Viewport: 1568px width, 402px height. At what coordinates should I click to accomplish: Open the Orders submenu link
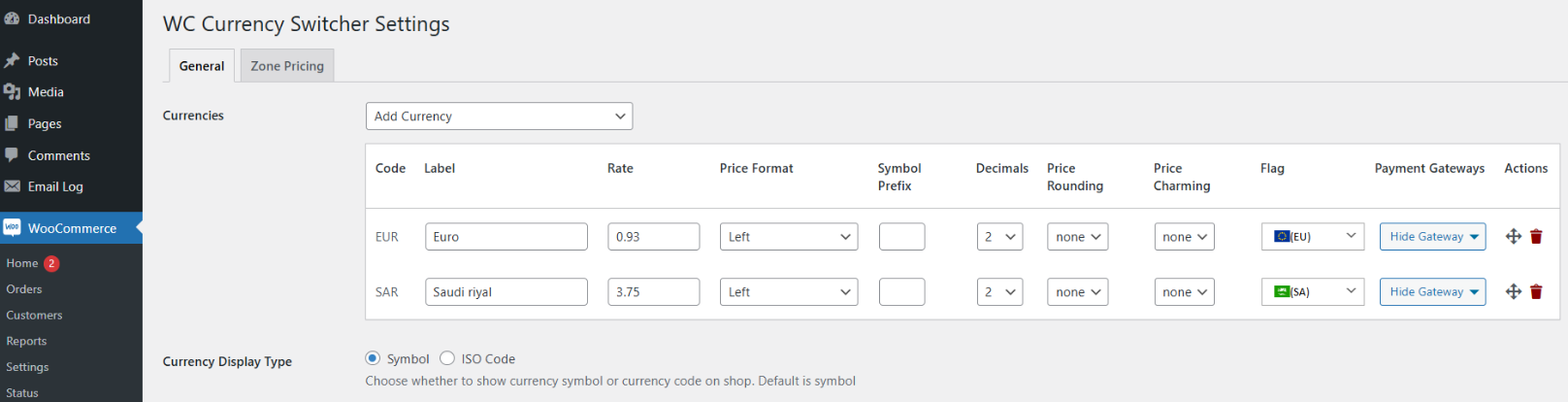[24, 289]
